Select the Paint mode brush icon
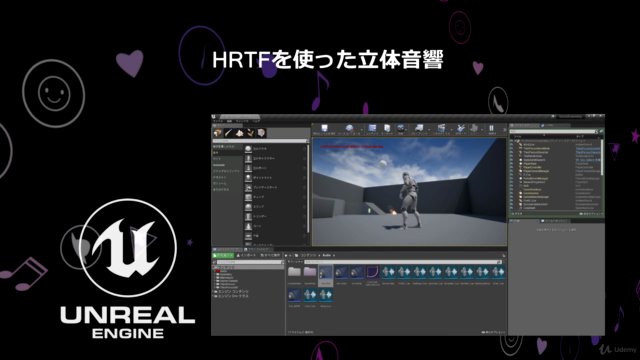Image resolution: width=640 pixels, height=360 pixels. click(x=229, y=133)
